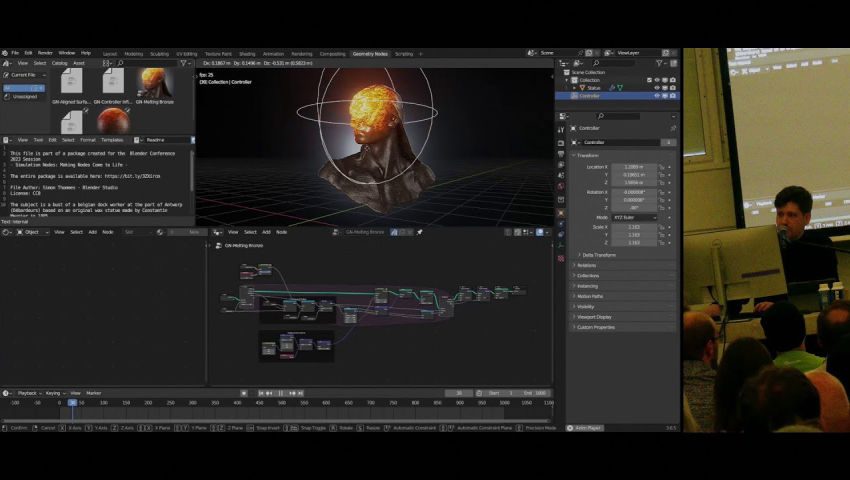Expand the Statue object in outliner
The width and height of the screenshot is (850, 480).
pos(575,88)
